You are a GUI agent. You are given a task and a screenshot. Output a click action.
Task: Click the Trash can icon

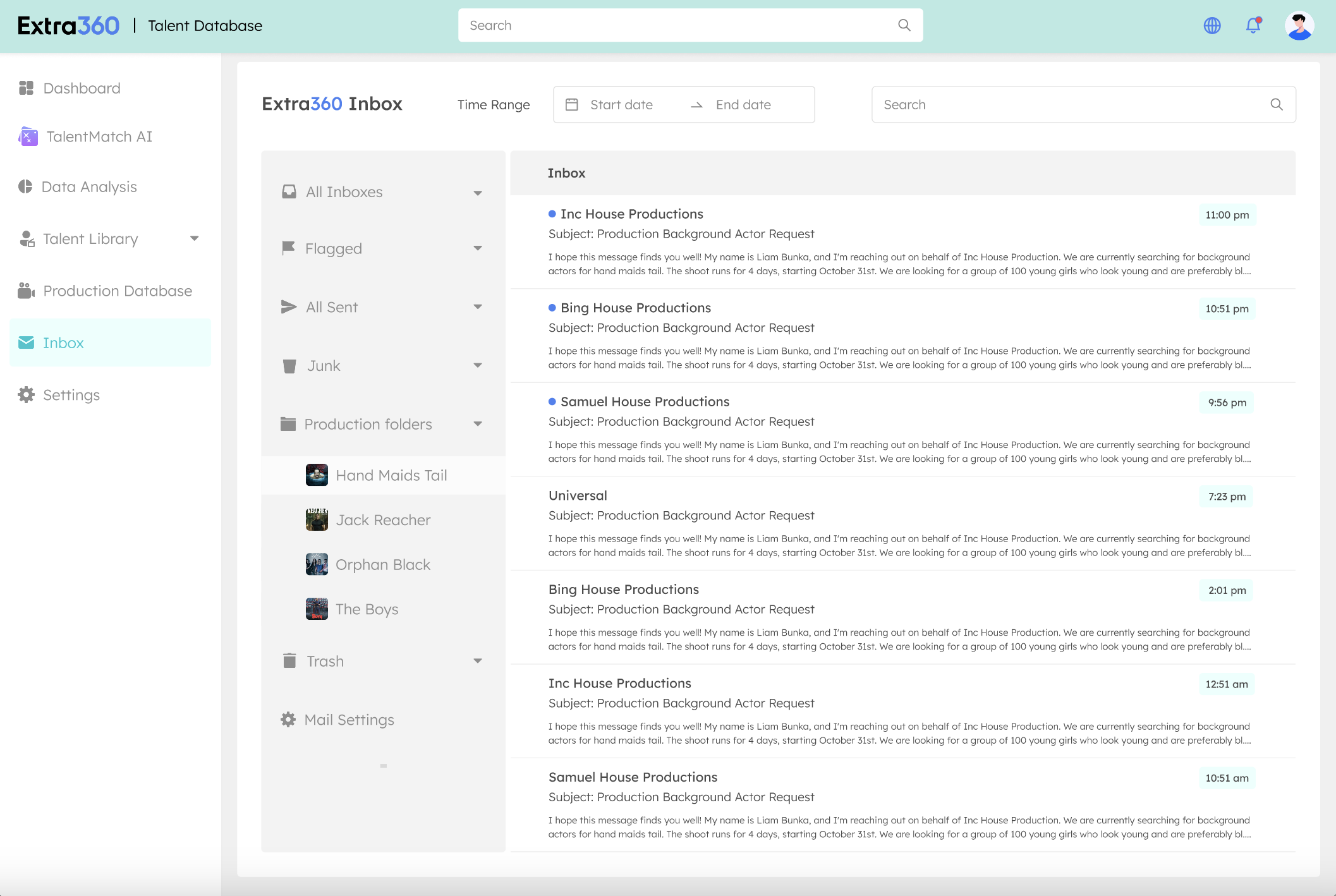coord(289,661)
